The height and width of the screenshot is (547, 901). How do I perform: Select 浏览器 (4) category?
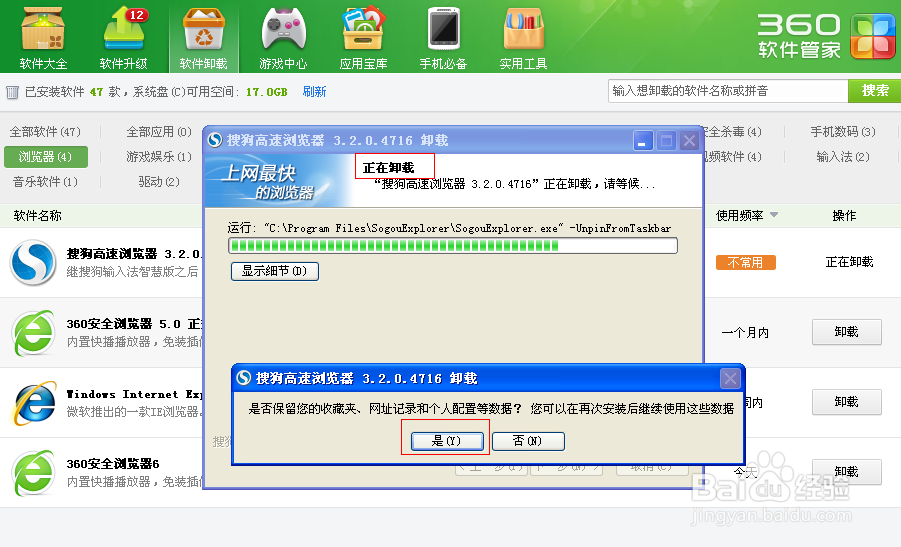tap(45, 157)
